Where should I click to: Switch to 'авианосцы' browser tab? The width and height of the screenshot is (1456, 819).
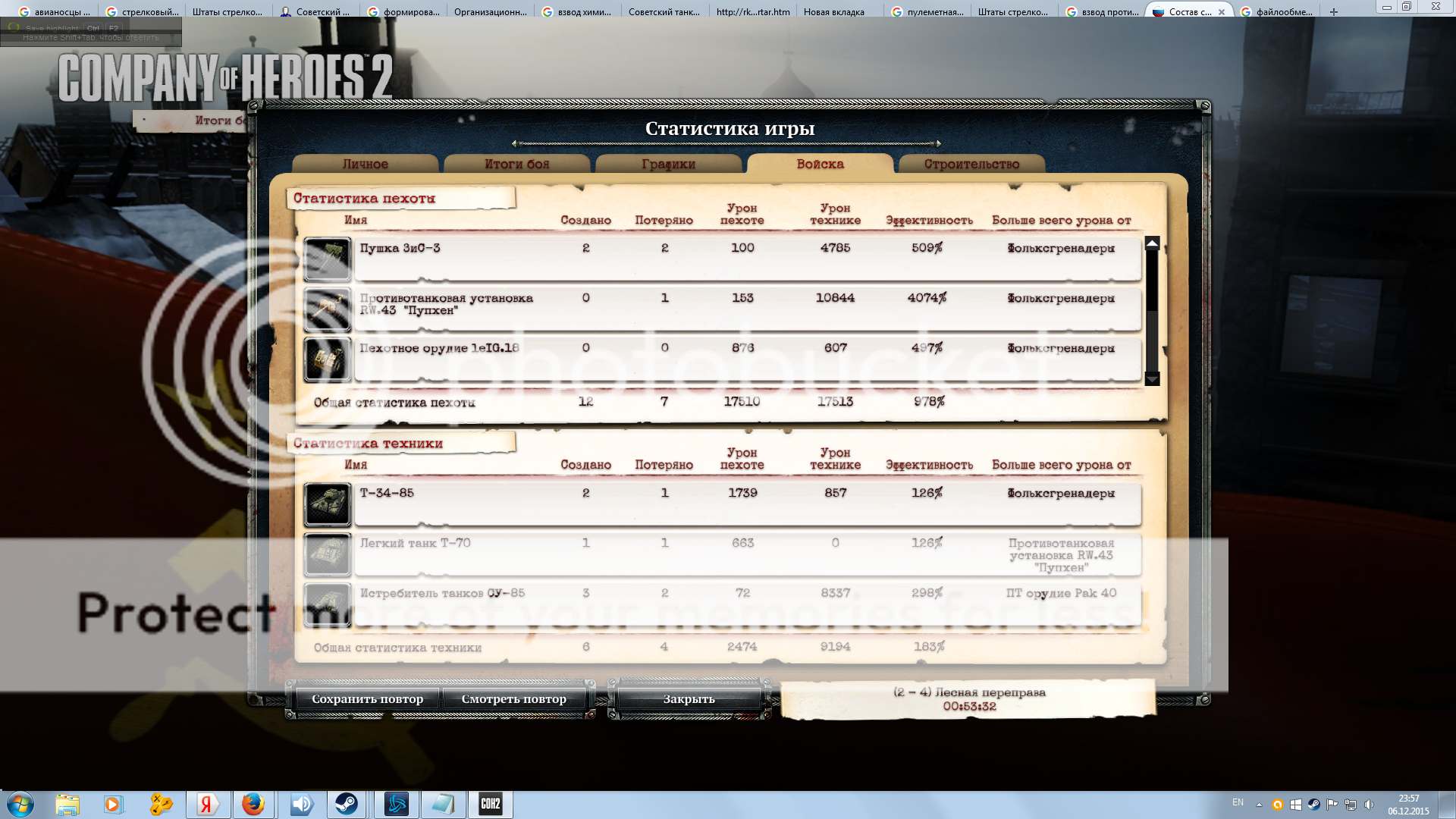[x=54, y=12]
